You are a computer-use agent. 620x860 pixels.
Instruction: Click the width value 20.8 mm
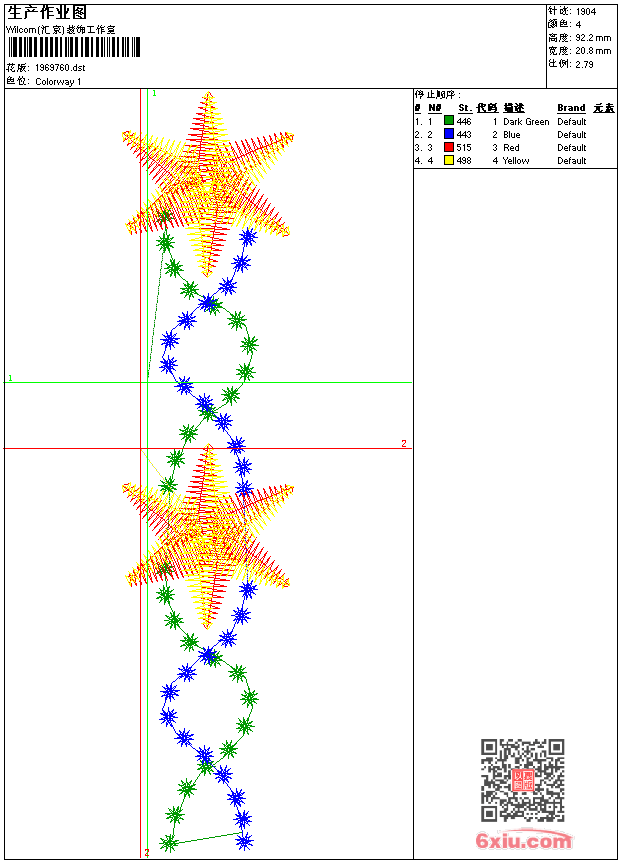tap(593, 51)
